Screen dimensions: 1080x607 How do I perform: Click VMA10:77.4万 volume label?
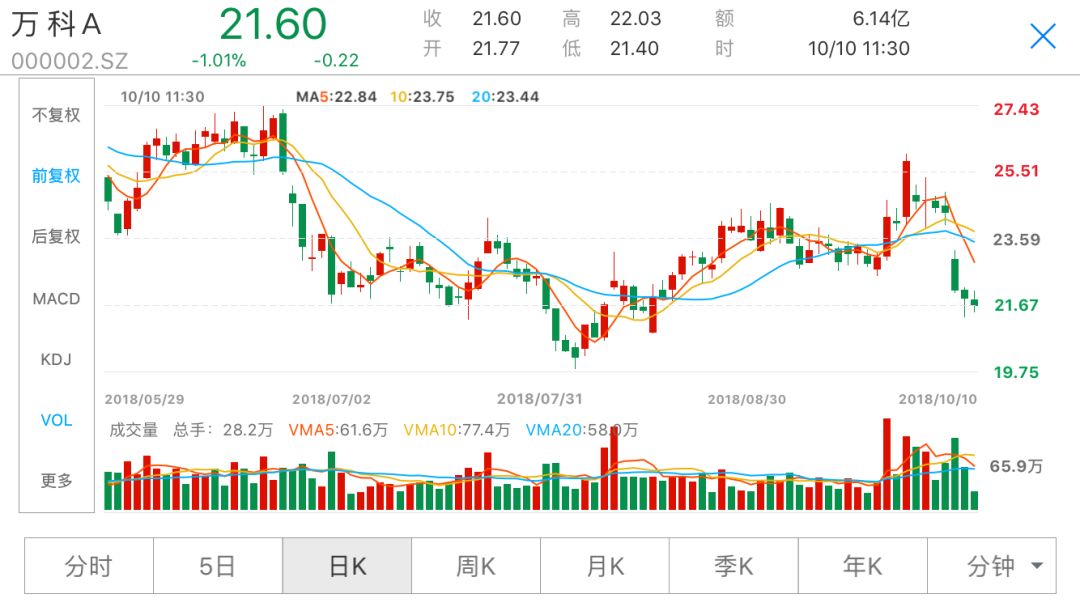coord(457,430)
